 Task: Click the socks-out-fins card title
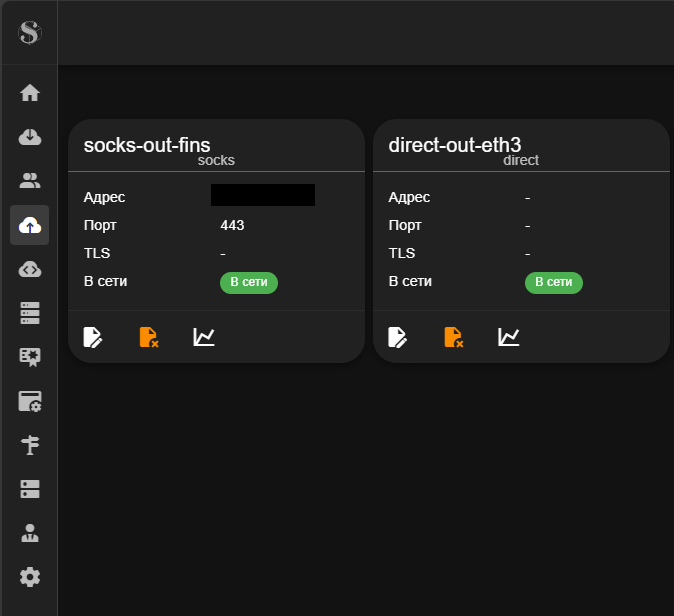(147, 144)
